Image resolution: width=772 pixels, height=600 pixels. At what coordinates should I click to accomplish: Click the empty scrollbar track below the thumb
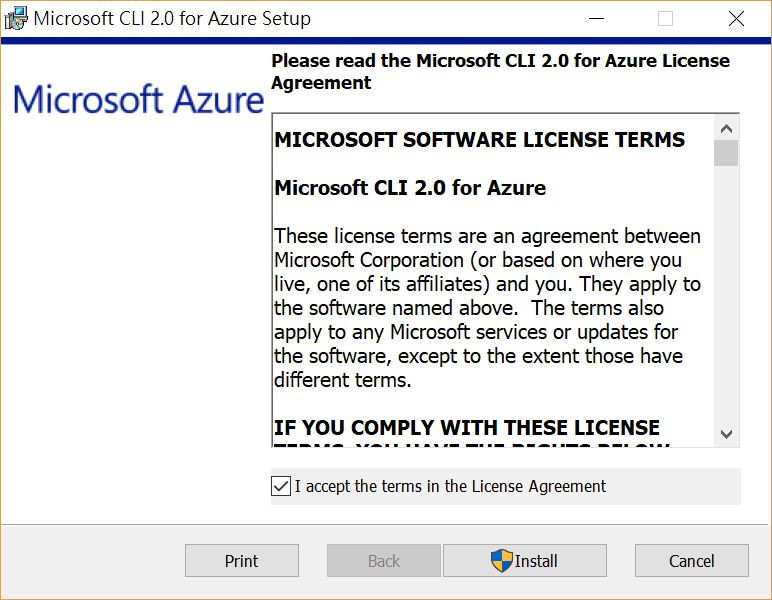[x=726, y=300]
